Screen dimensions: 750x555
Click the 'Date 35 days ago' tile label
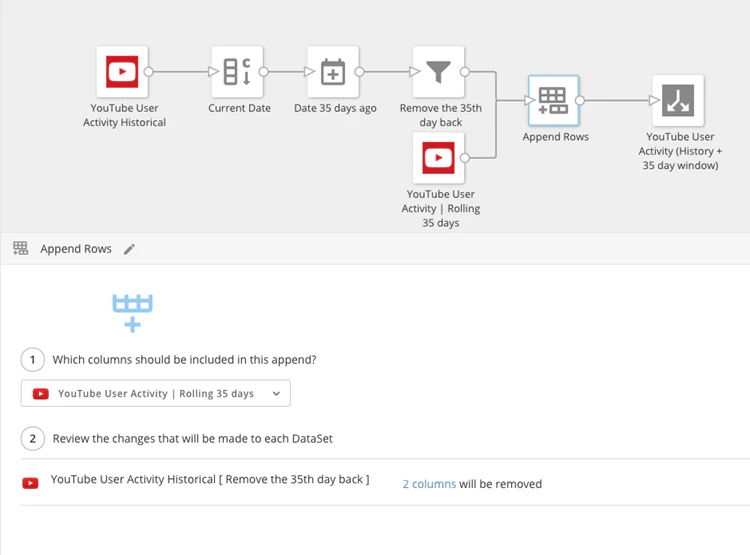pos(335,108)
